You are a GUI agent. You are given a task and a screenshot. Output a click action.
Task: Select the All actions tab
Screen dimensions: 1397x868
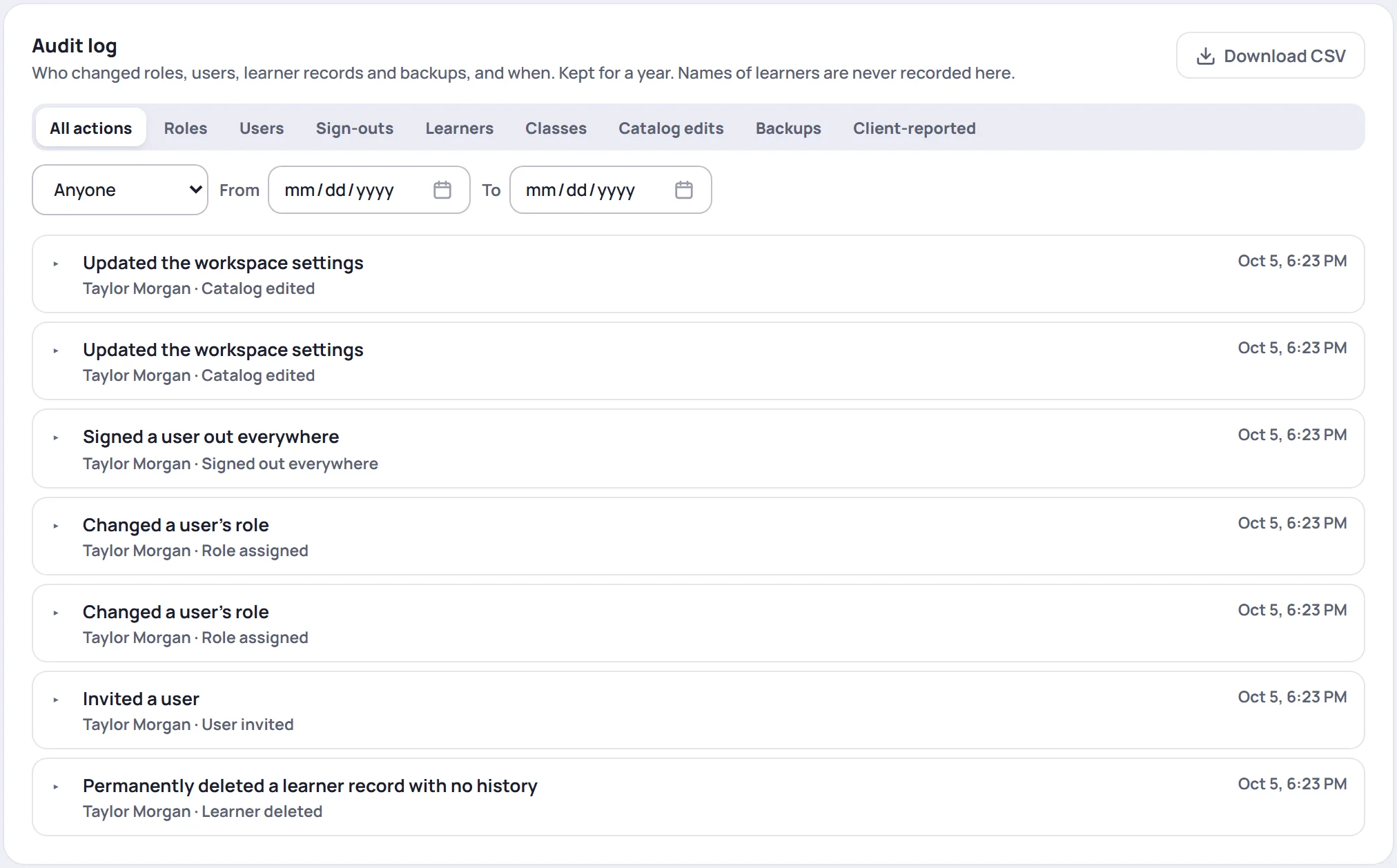click(x=90, y=128)
